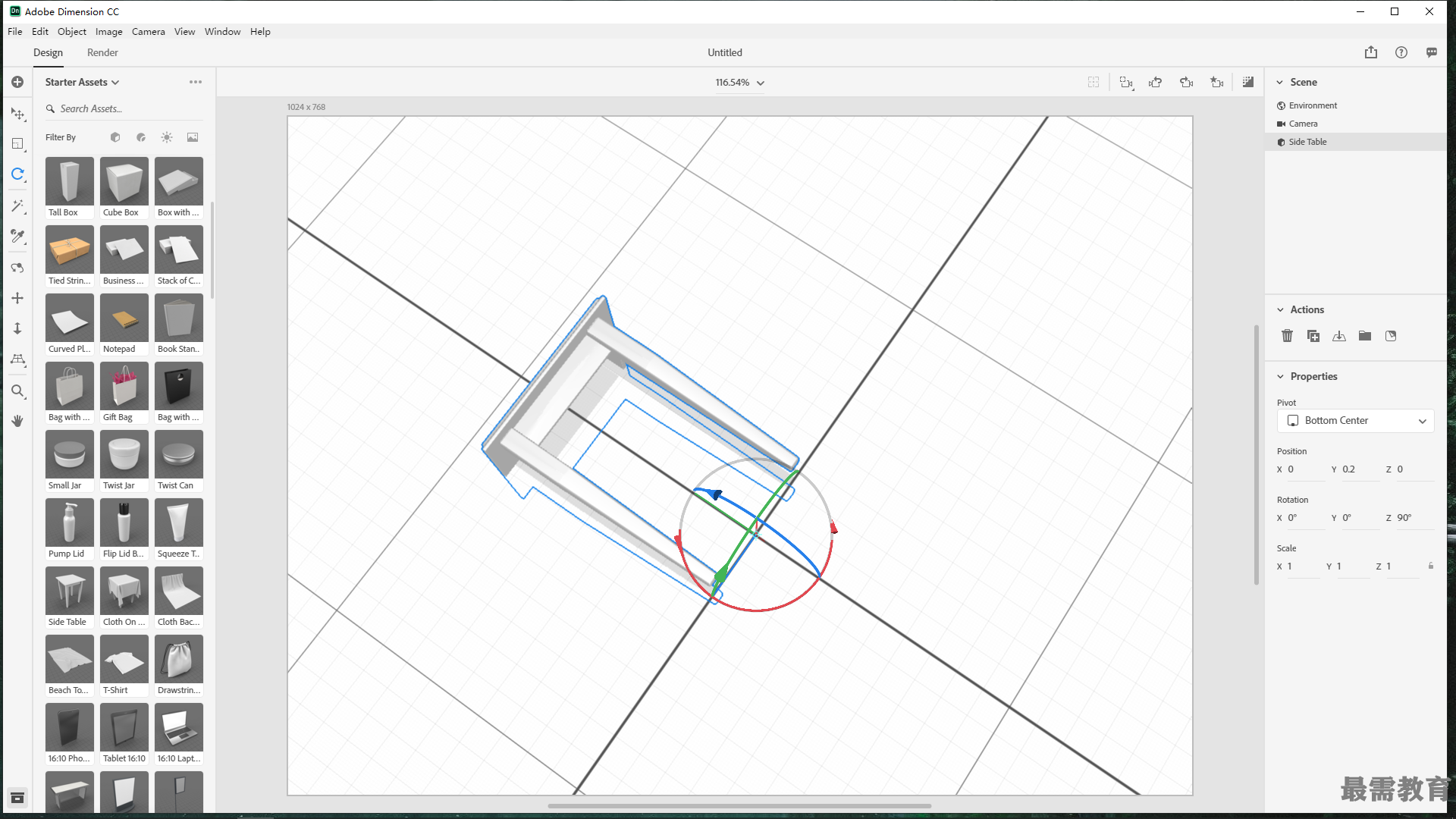Click the Rotation Z 90° field

(1414, 518)
